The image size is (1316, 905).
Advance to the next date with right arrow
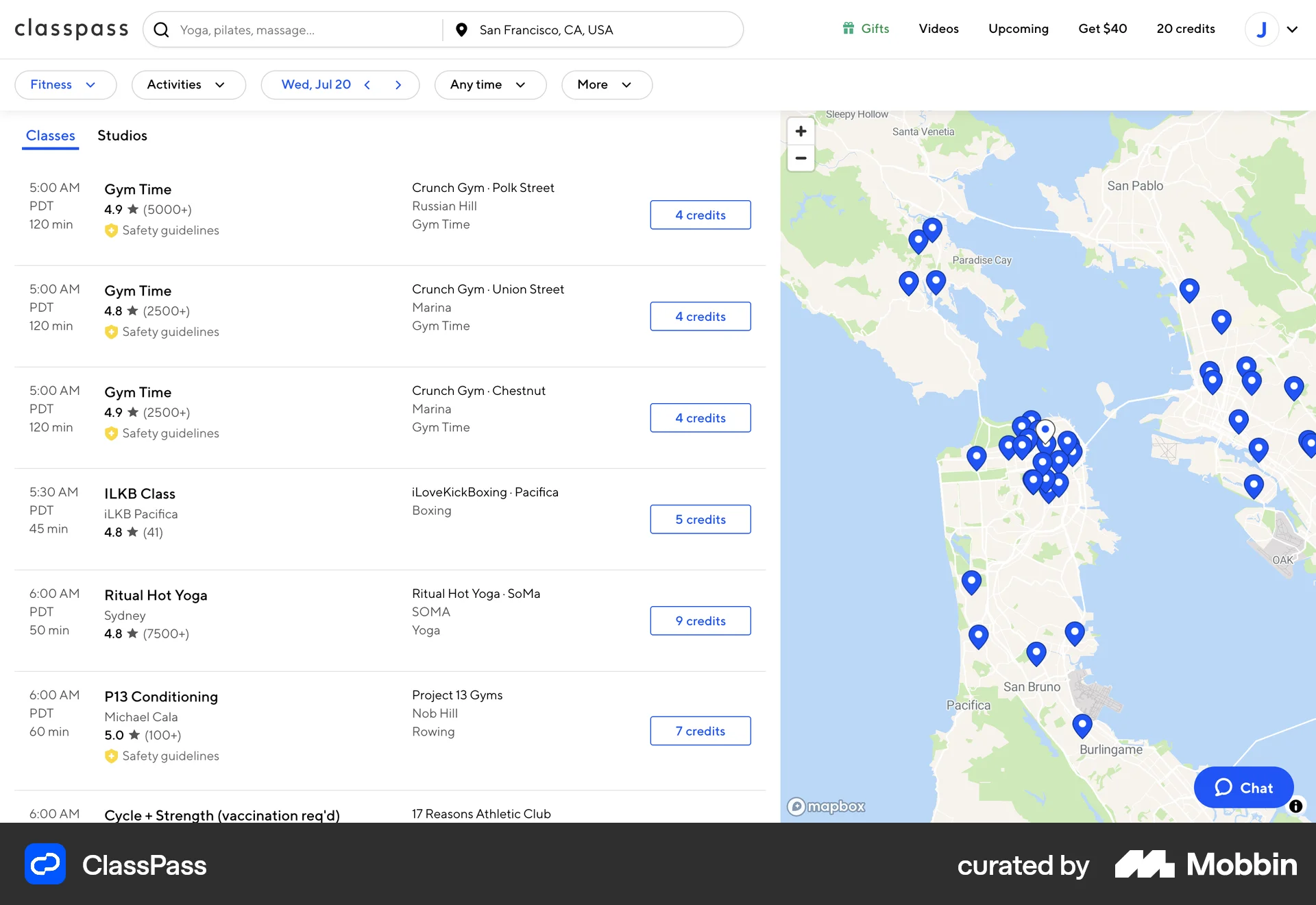tap(398, 84)
